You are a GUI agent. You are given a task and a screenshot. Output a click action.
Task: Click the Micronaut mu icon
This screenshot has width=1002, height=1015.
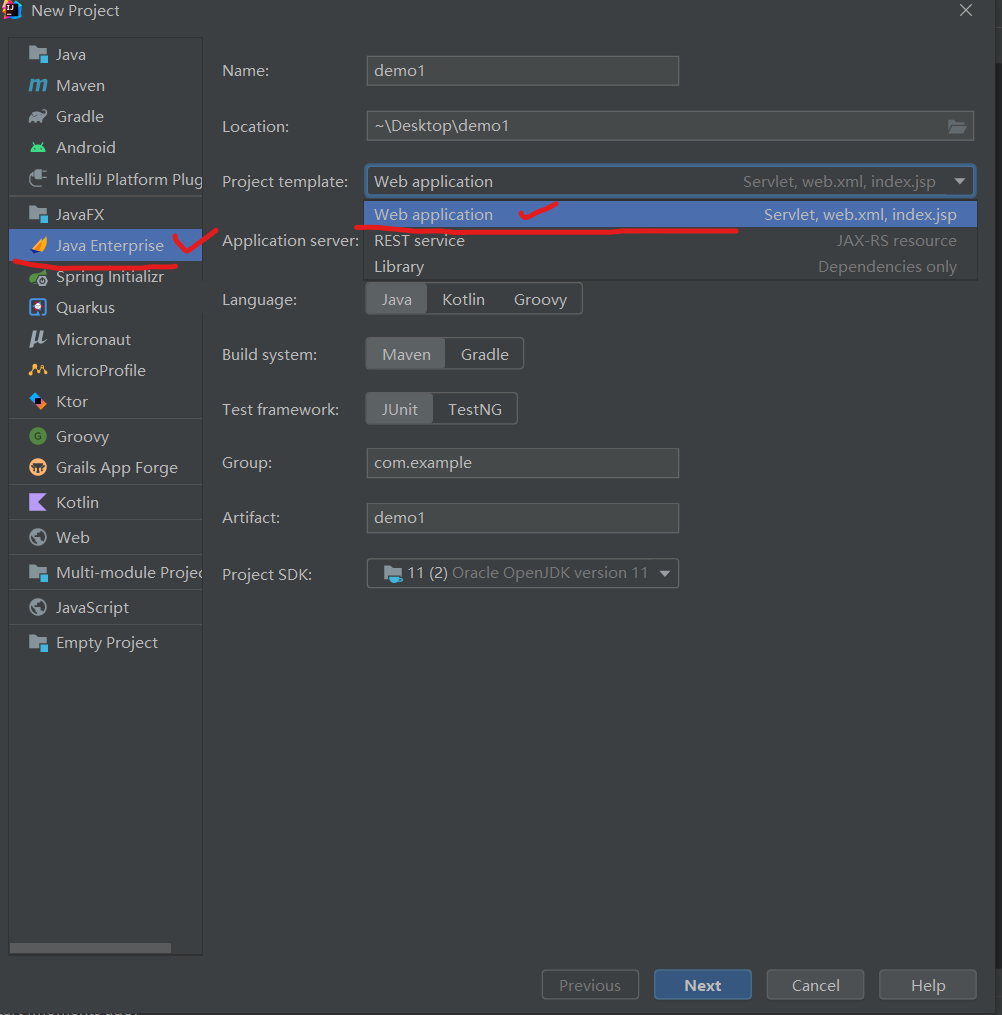pos(38,339)
